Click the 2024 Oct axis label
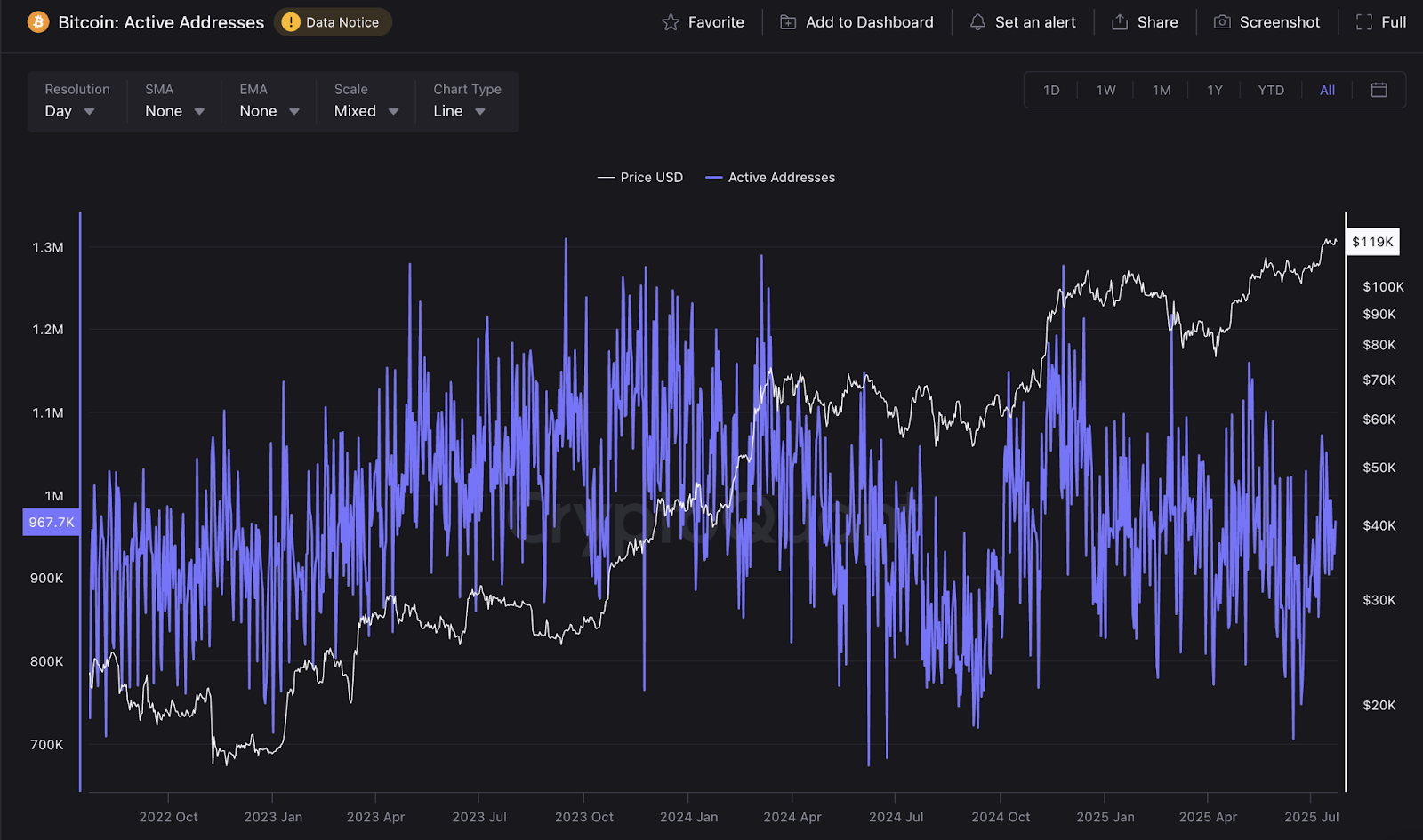 click(x=1001, y=817)
